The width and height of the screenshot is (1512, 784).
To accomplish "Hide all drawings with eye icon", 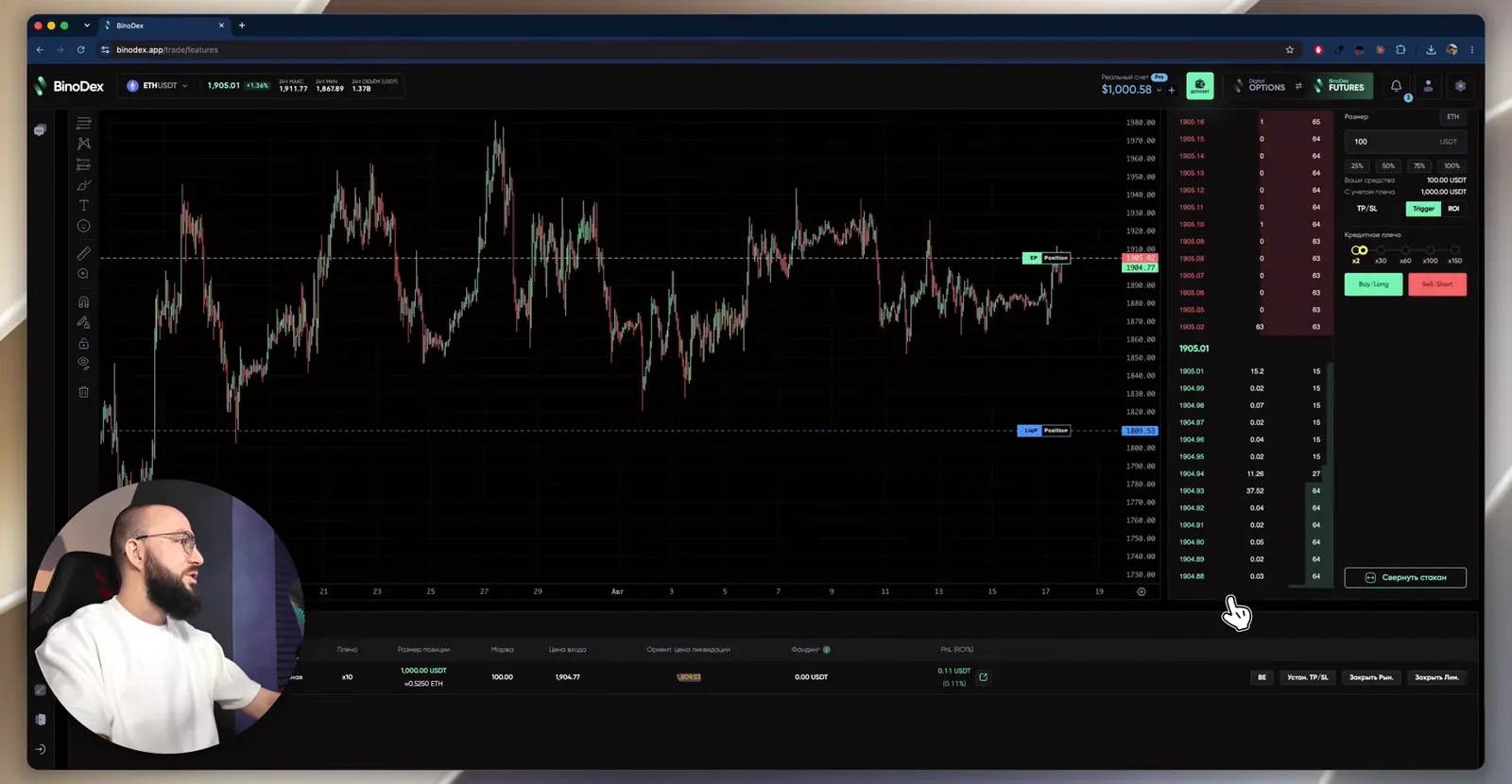I will (84, 364).
